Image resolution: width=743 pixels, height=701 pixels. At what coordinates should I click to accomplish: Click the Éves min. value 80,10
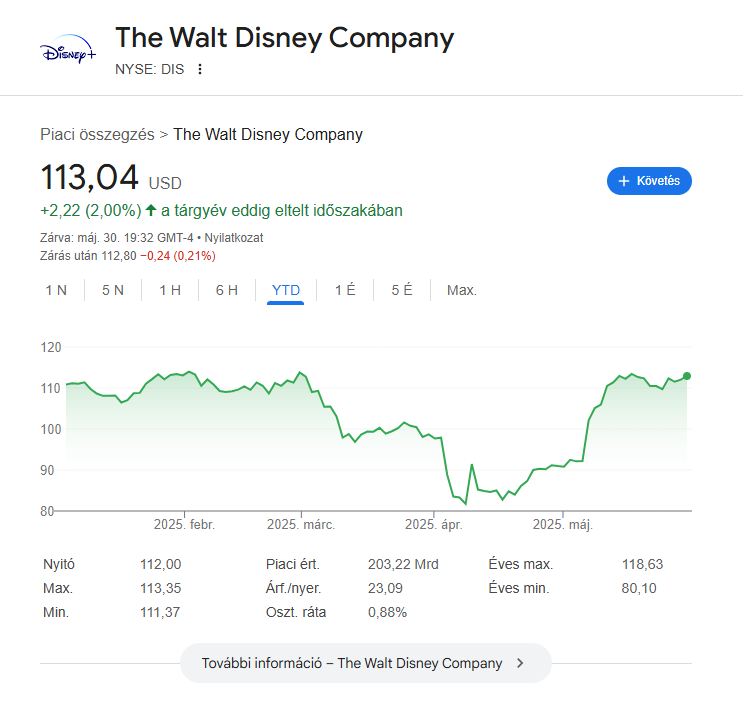(639, 588)
